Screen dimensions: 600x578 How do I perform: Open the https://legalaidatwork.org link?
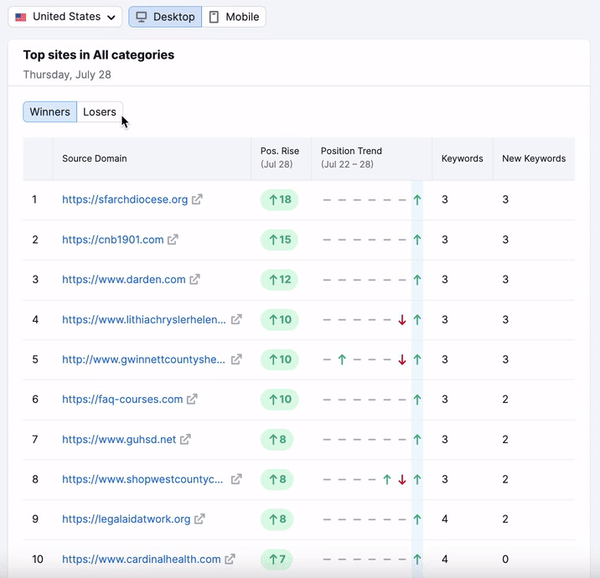[126, 519]
